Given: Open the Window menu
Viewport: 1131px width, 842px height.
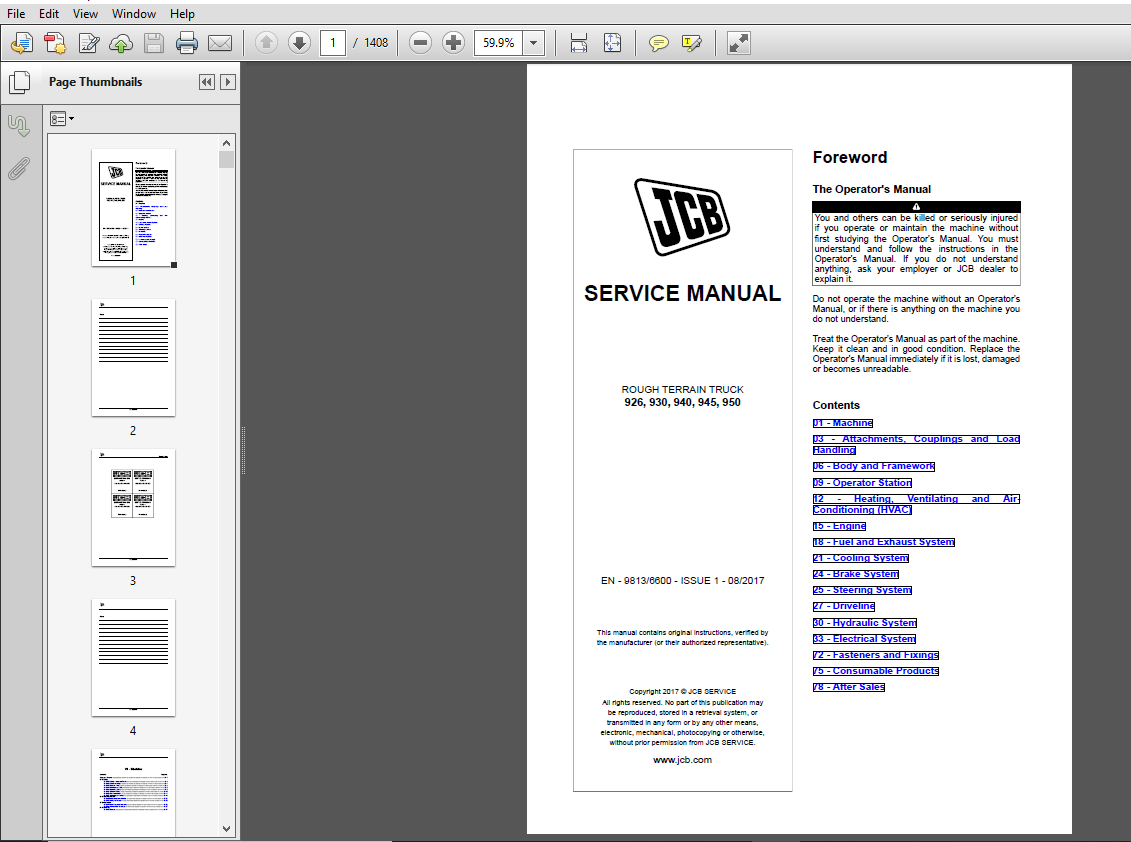Looking at the screenshot, I should point(133,14).
